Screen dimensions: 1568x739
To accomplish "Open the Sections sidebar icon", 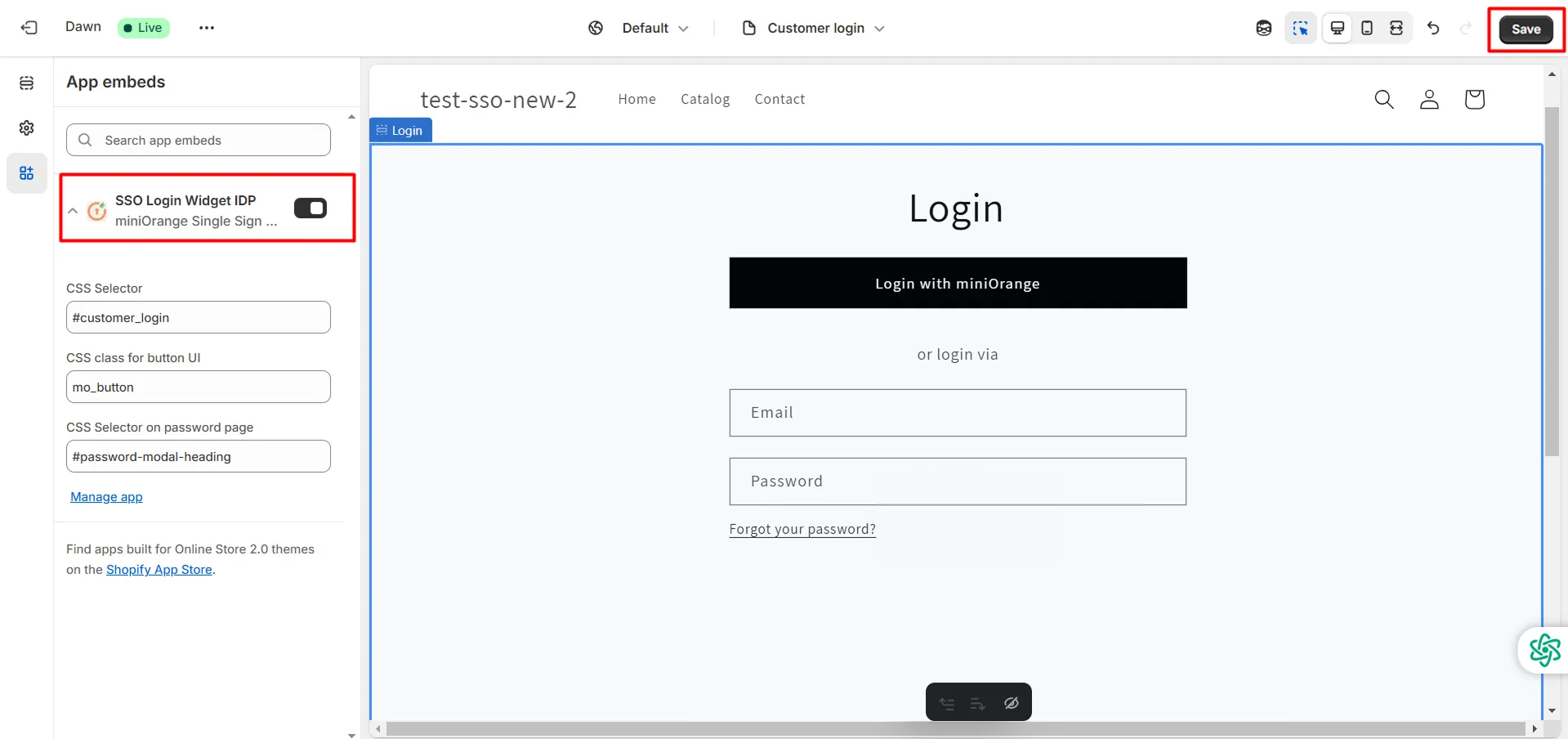I will coord(27,83).
